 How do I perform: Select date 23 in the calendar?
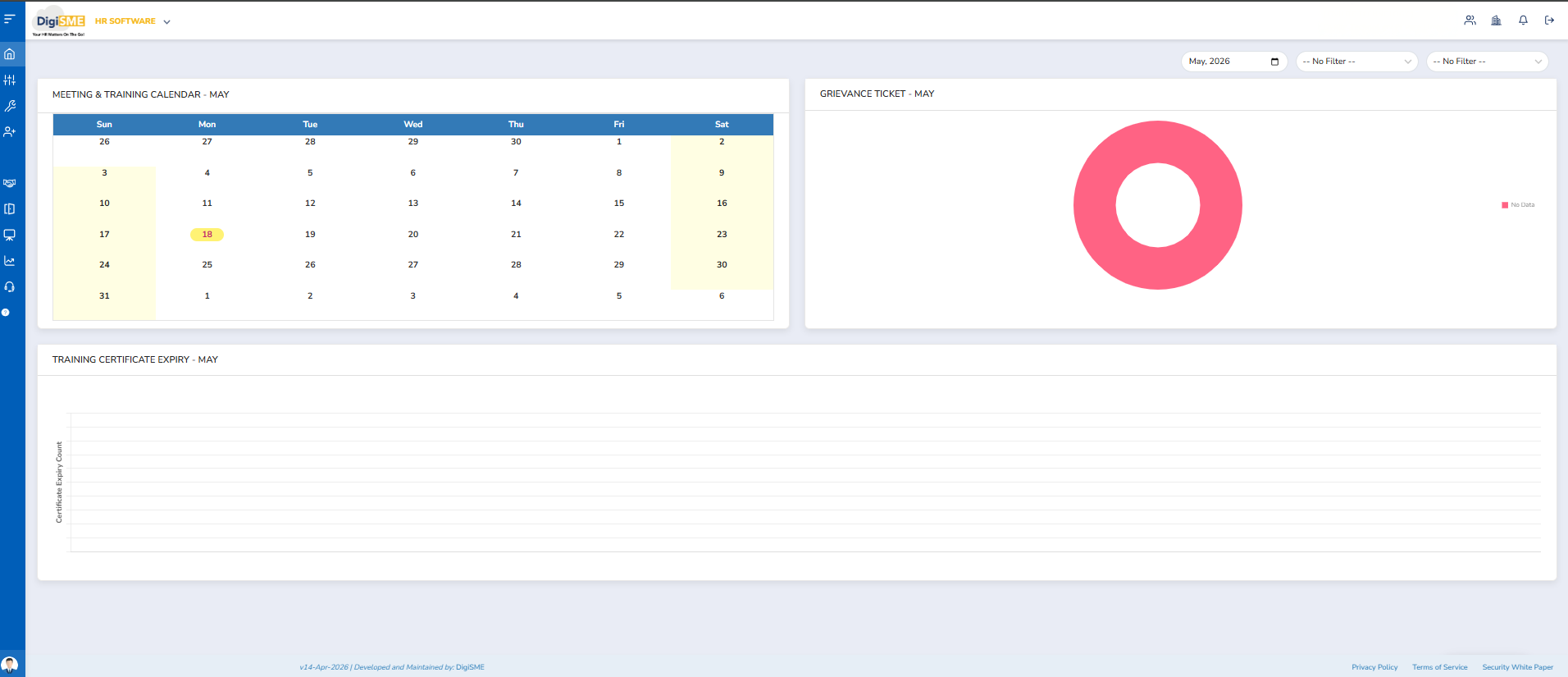coord(722,235)
